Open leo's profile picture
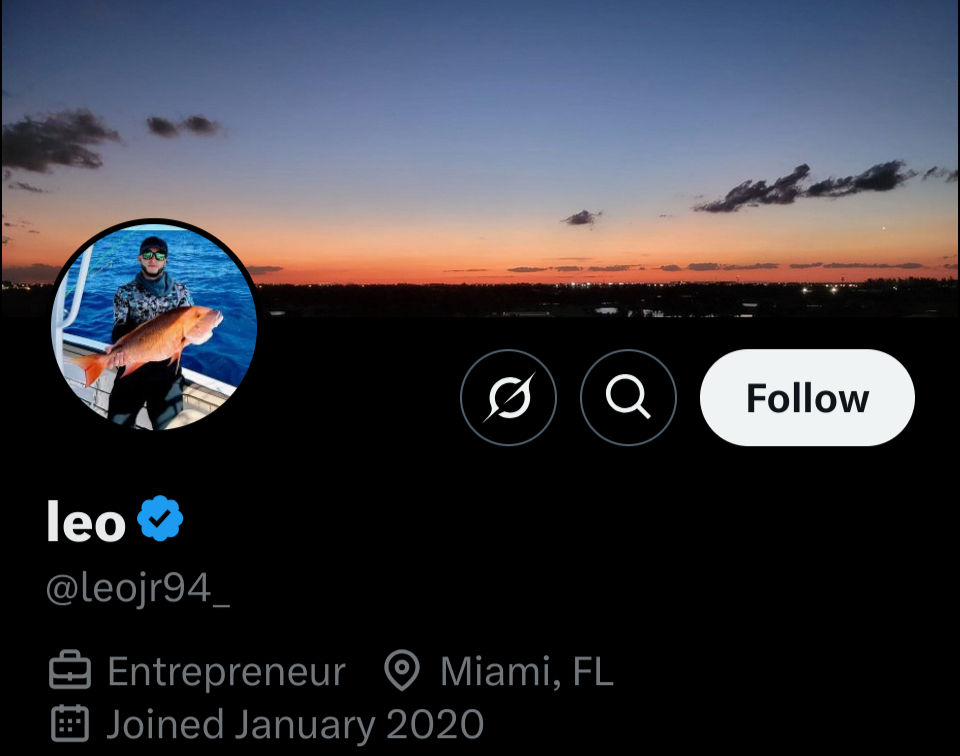The height and width of the screenshot is (756, 960). tap(154, 325)
